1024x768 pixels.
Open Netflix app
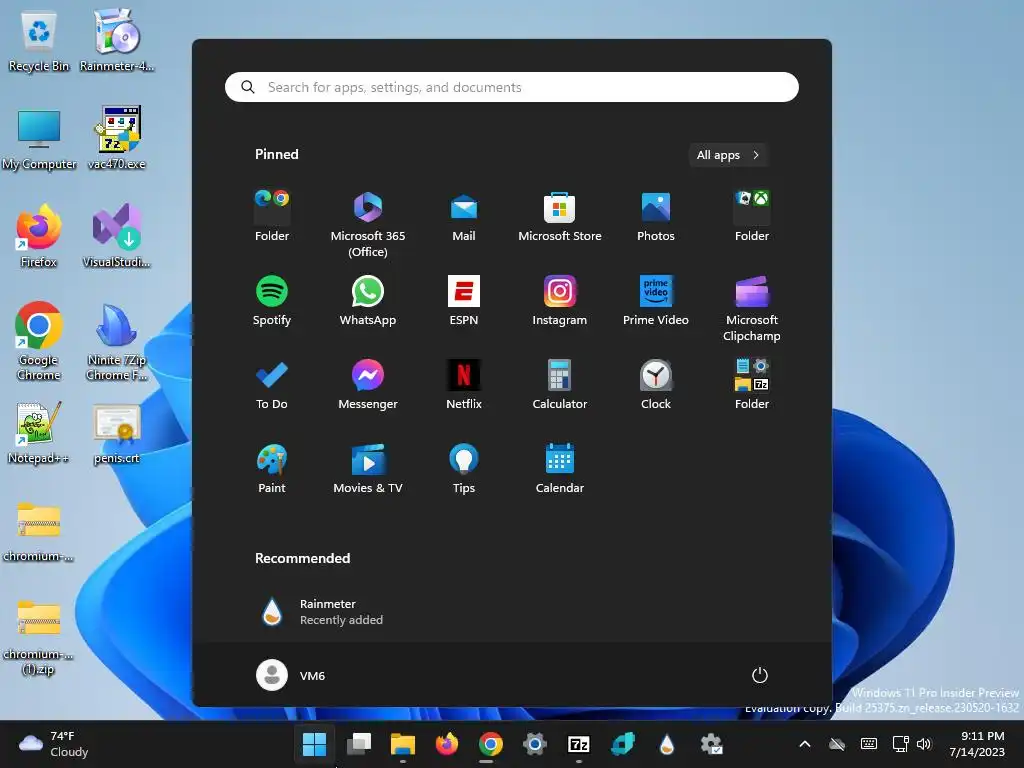pyautogui.click(x=464, y=385)
